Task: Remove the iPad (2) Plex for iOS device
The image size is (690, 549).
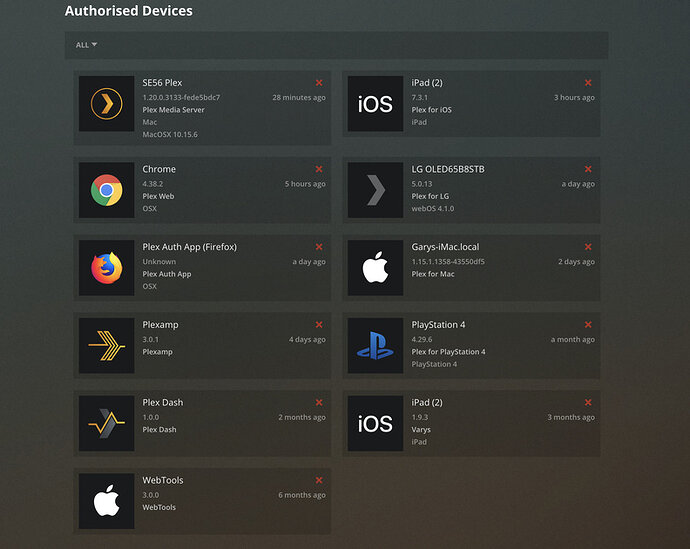Action: coord(588,83)
